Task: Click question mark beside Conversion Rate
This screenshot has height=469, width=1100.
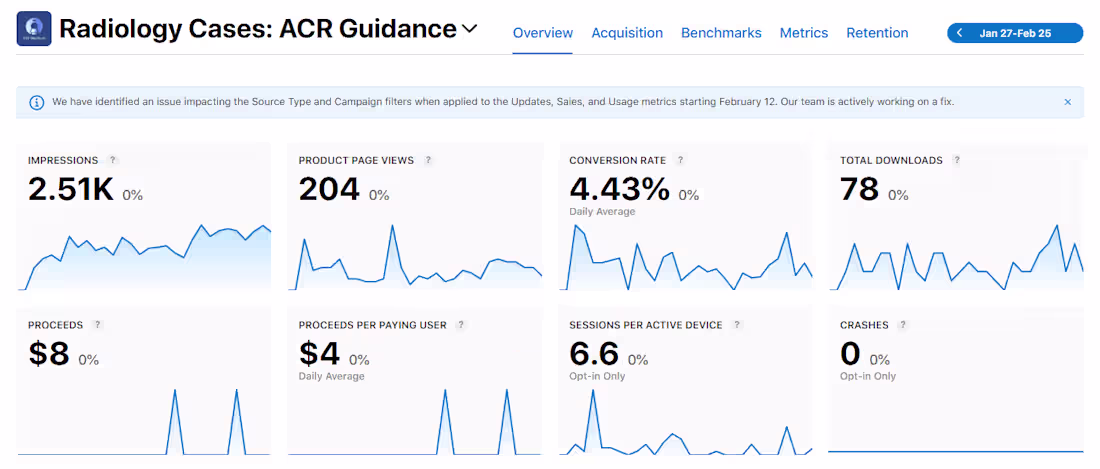Action: click(x=680, y=161)
